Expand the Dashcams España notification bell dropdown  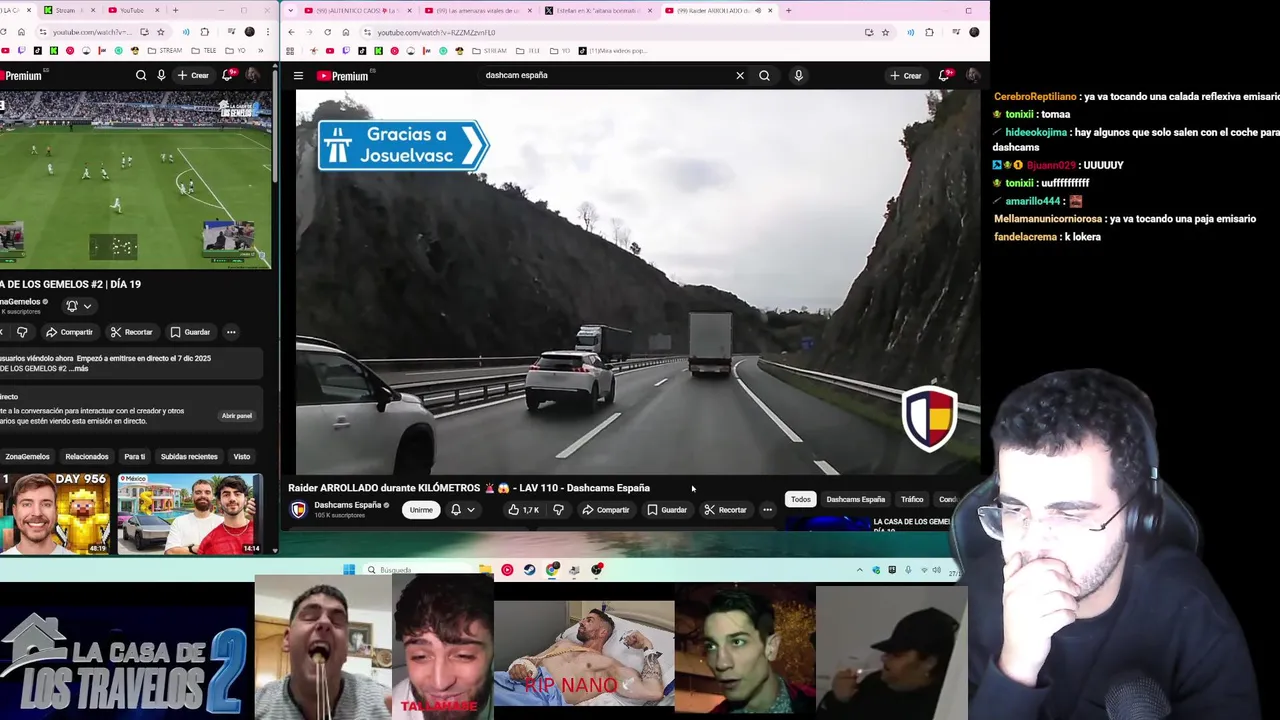pyautogui.click(x=462, y=510)
